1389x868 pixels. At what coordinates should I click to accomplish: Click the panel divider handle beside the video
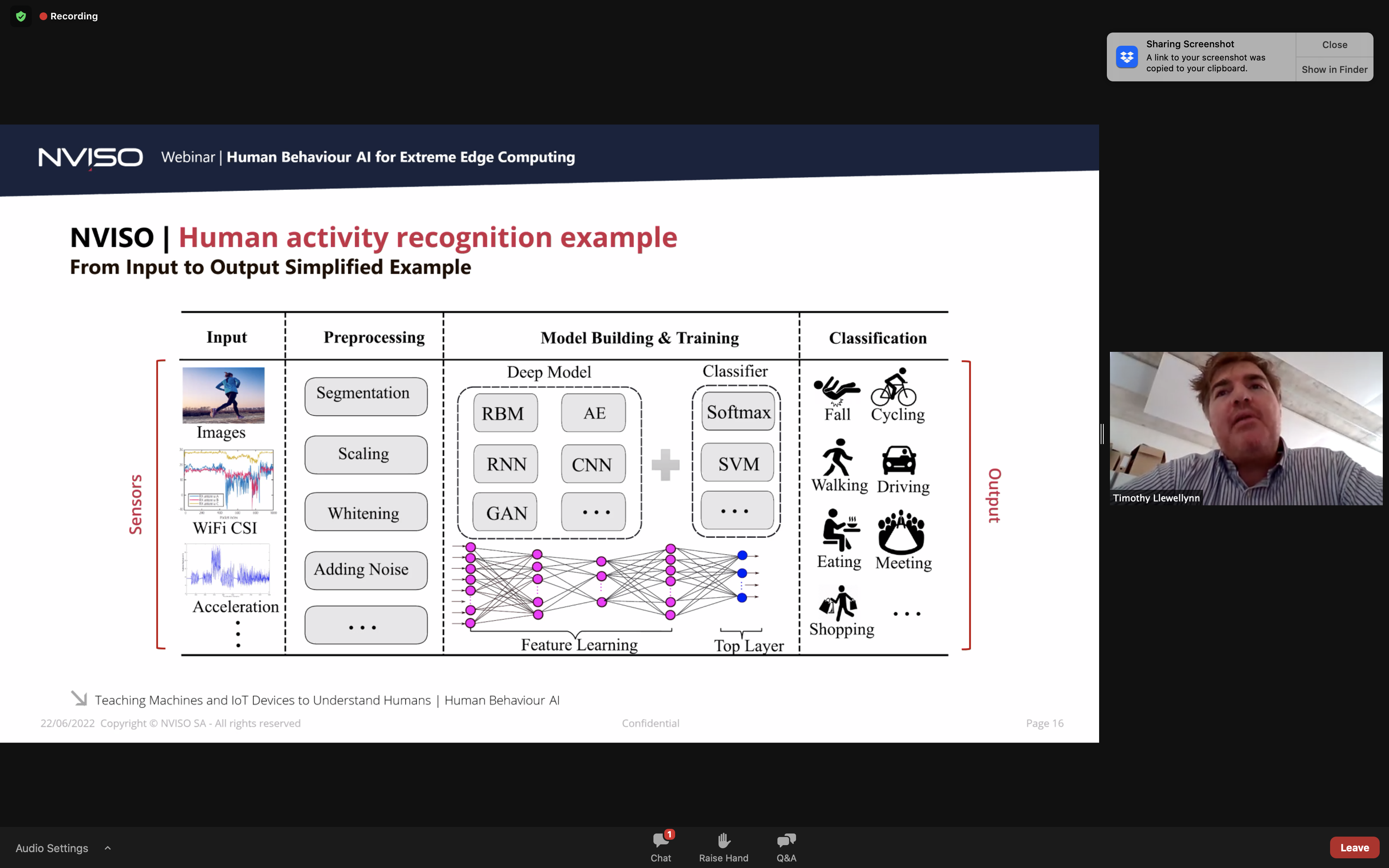point(1102,434)
